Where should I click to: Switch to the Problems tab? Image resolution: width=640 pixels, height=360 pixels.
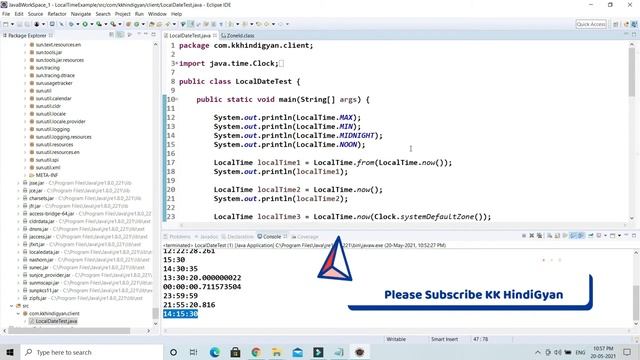177,236
